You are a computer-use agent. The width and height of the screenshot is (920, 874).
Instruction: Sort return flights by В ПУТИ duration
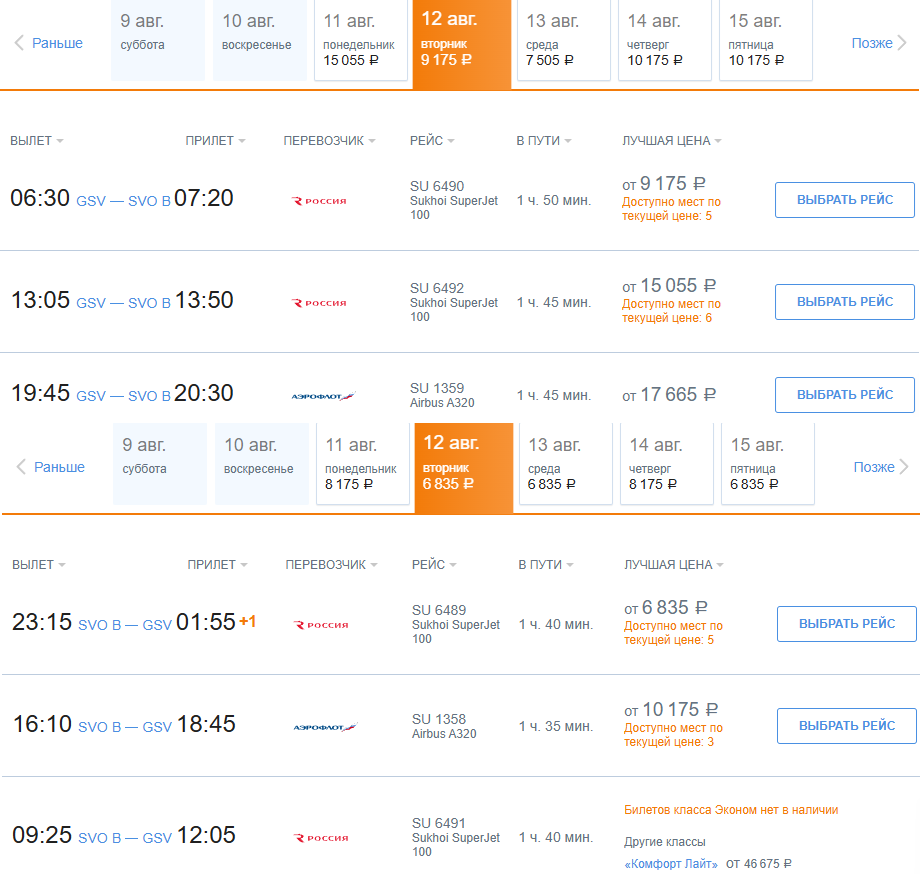(546, 565)
